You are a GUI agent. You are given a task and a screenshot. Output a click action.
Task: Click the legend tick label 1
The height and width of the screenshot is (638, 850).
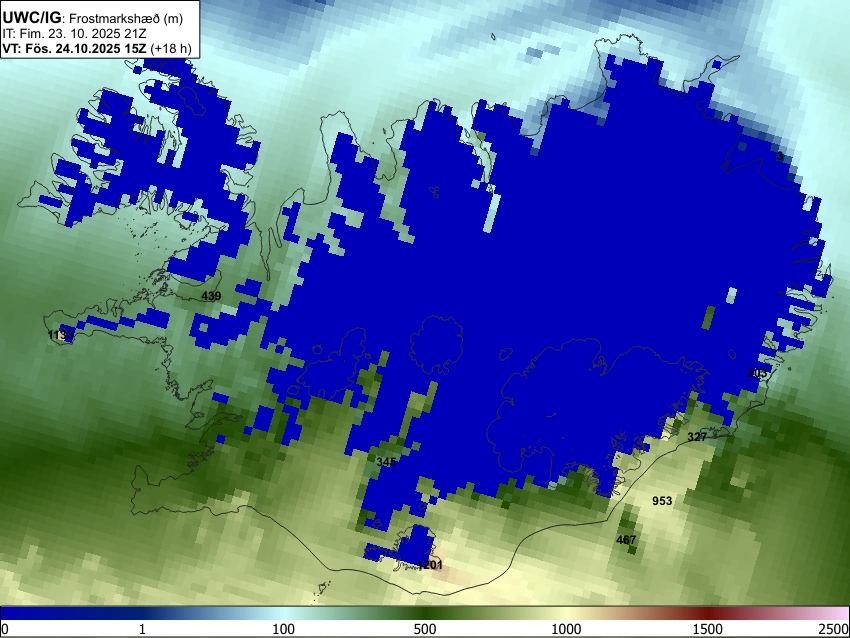coord(142,629)
